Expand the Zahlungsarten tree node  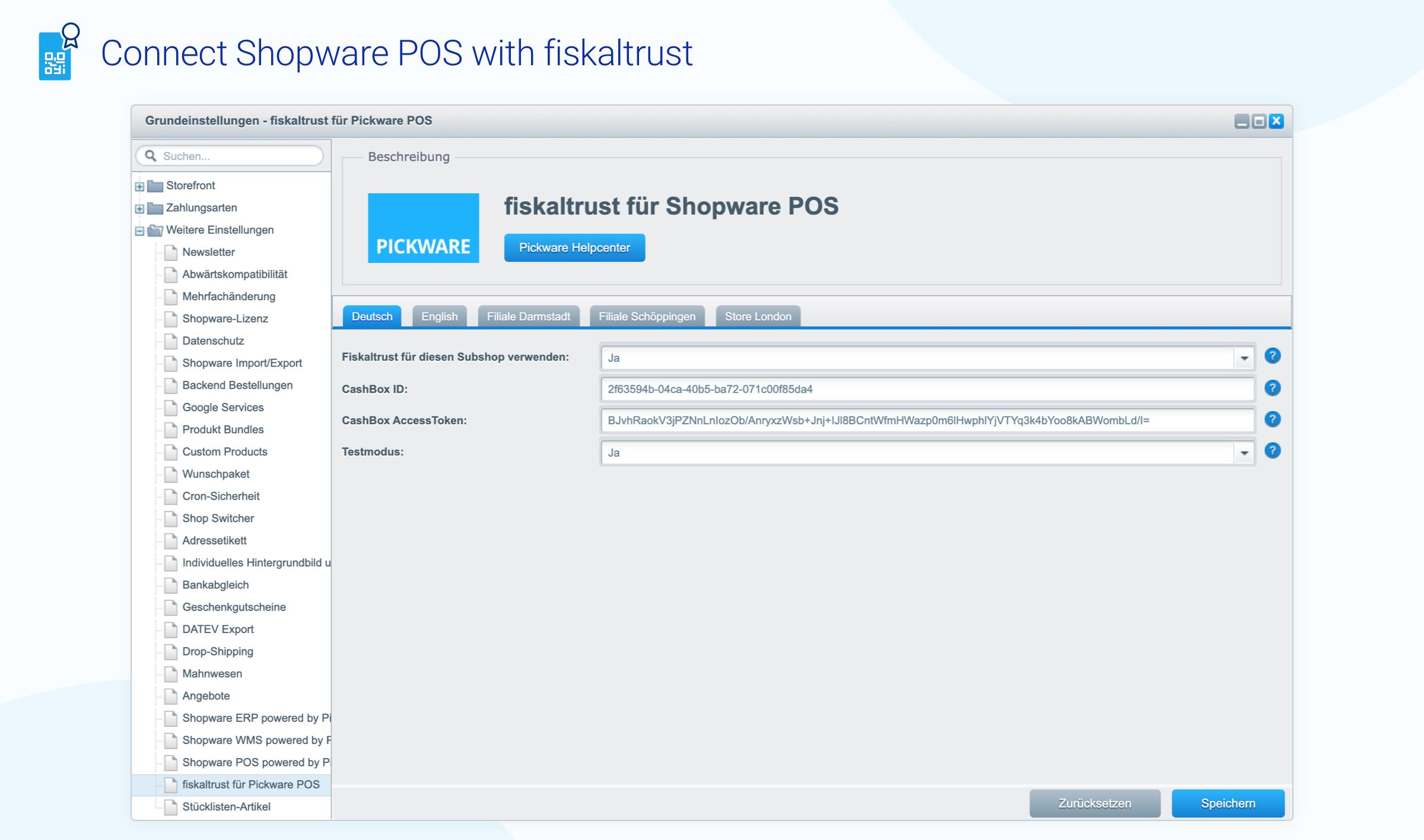(139, 208)
